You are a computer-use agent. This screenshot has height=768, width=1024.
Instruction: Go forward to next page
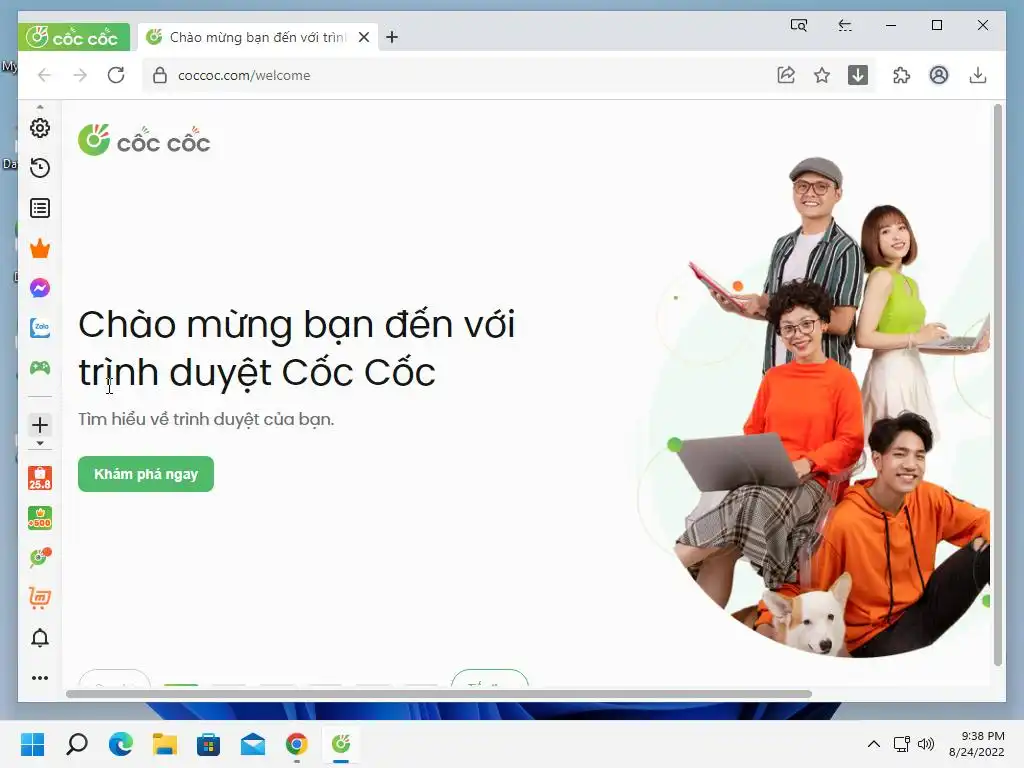pyautogui.click(x=80, y=75)
